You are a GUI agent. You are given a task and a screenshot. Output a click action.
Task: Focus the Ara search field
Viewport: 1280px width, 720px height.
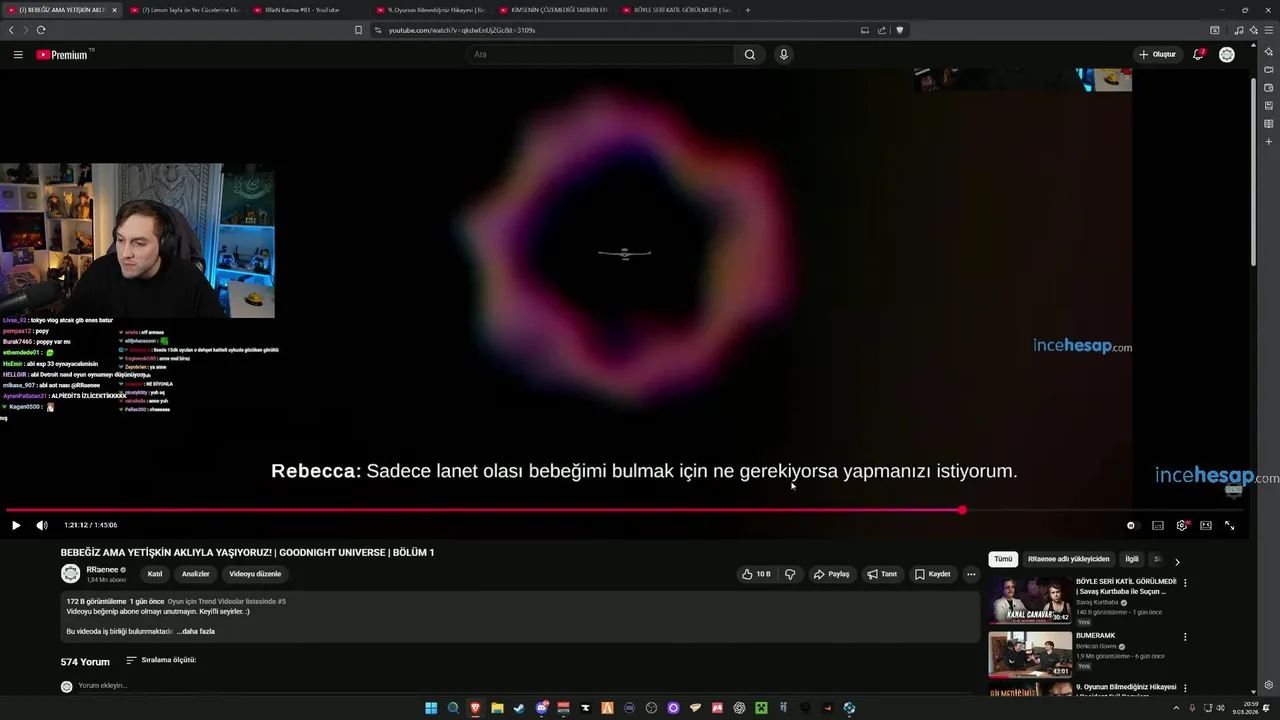(x=600, y=55)
